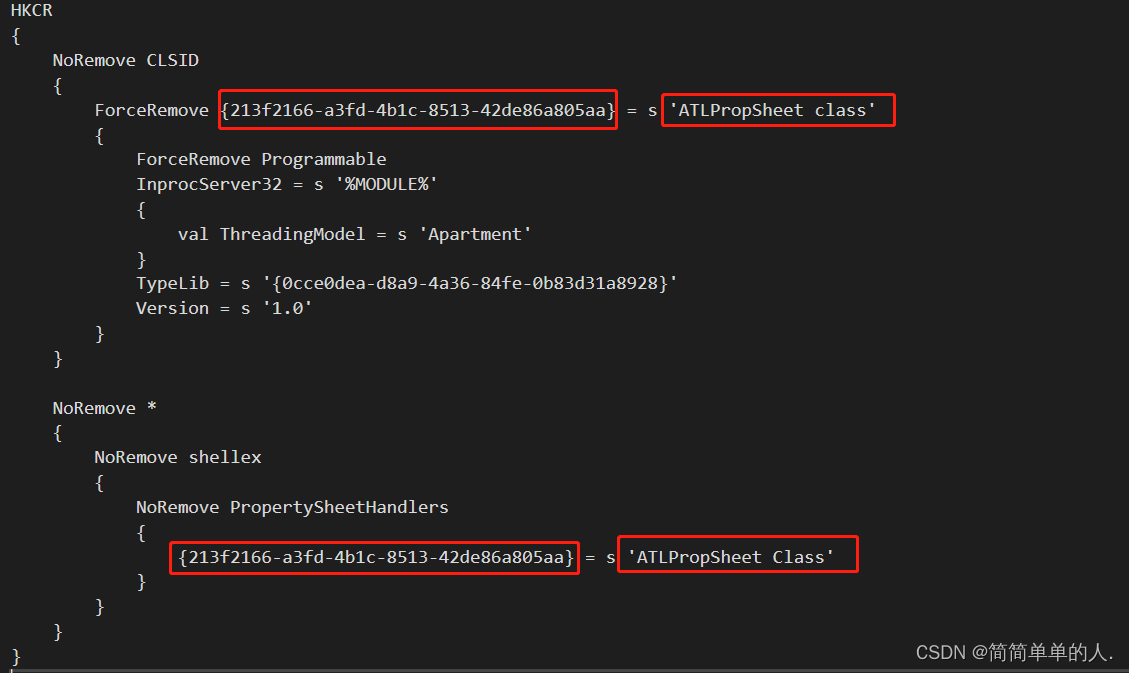The height and width of the screenshot is (673, 1129).
Task: Click the HKCR root keyword
Action: click(x=32, y=11)
